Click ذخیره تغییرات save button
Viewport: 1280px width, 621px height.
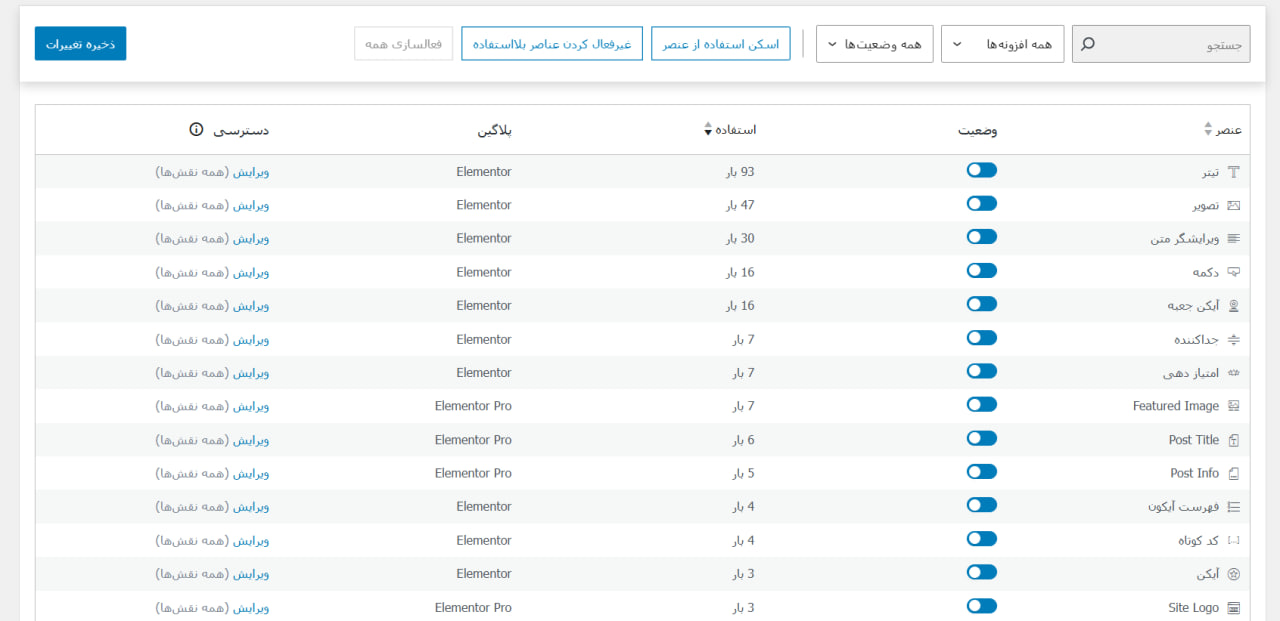pyautogui.click(x=80, y=43)
